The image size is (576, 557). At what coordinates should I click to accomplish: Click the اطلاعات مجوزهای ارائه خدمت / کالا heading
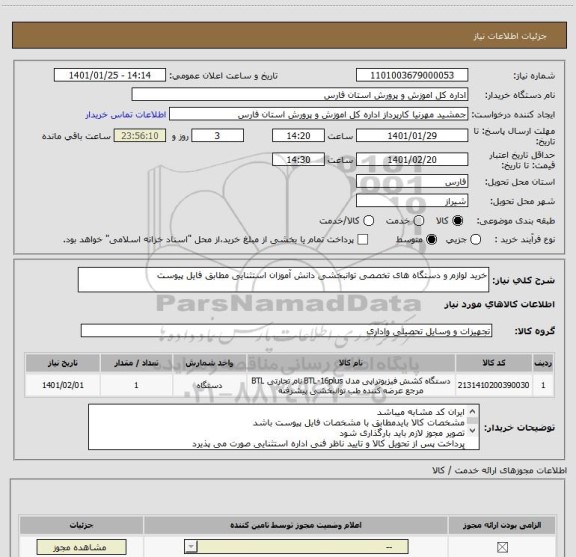pyautogui.click(x=500, y=470)
